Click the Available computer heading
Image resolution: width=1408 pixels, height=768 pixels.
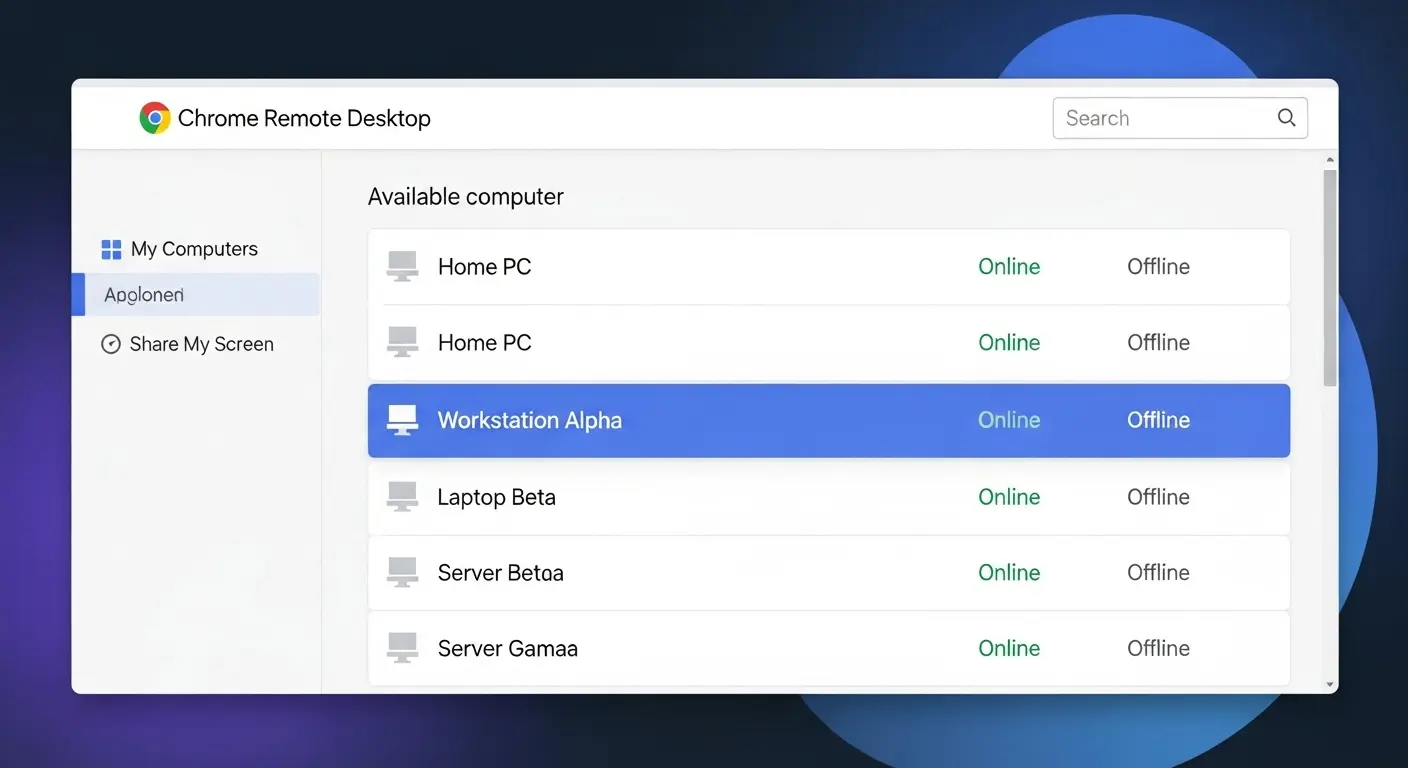tap(466, 196)
